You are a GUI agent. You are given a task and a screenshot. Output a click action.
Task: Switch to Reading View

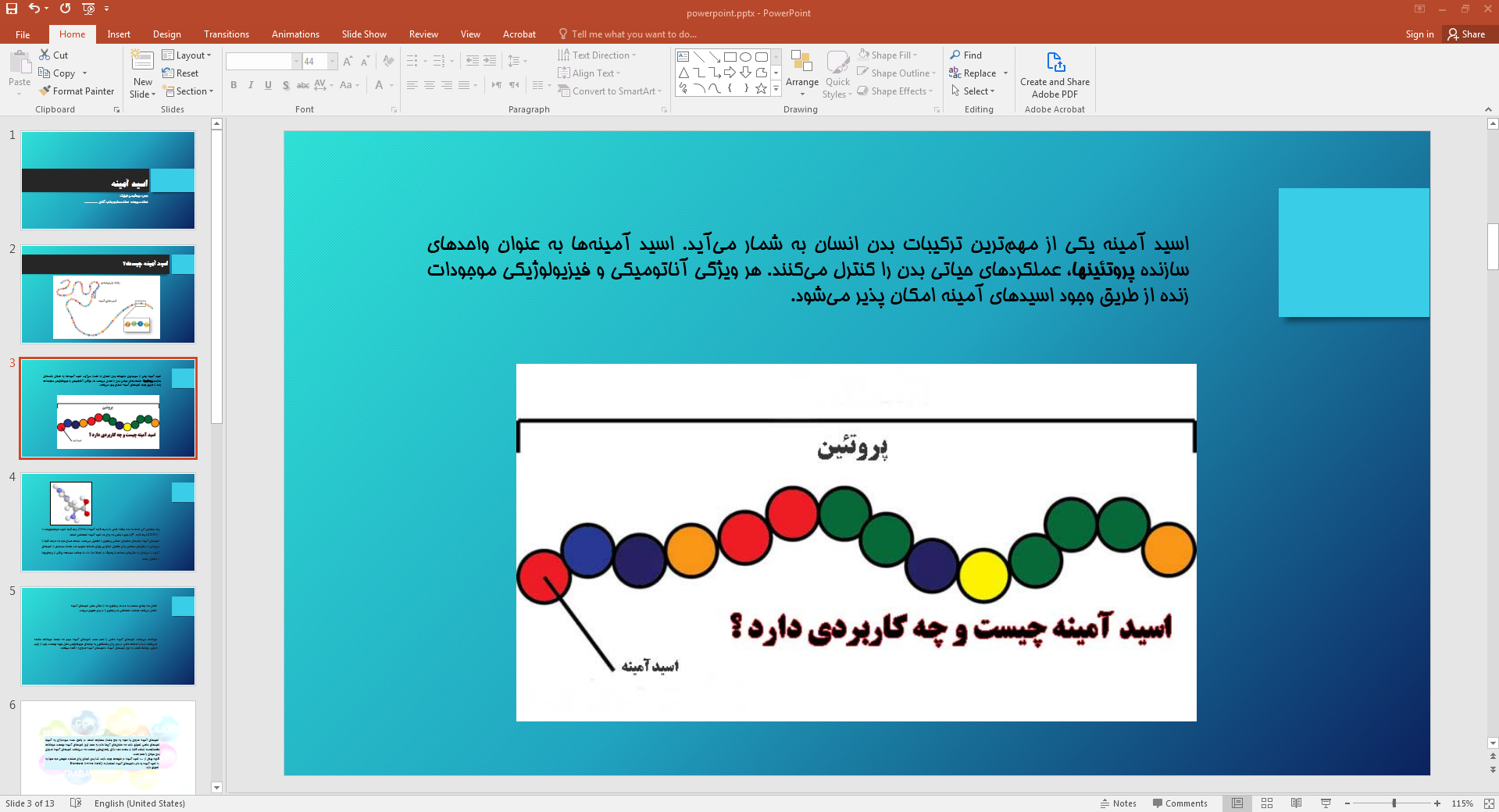(x=1296, y=803)
